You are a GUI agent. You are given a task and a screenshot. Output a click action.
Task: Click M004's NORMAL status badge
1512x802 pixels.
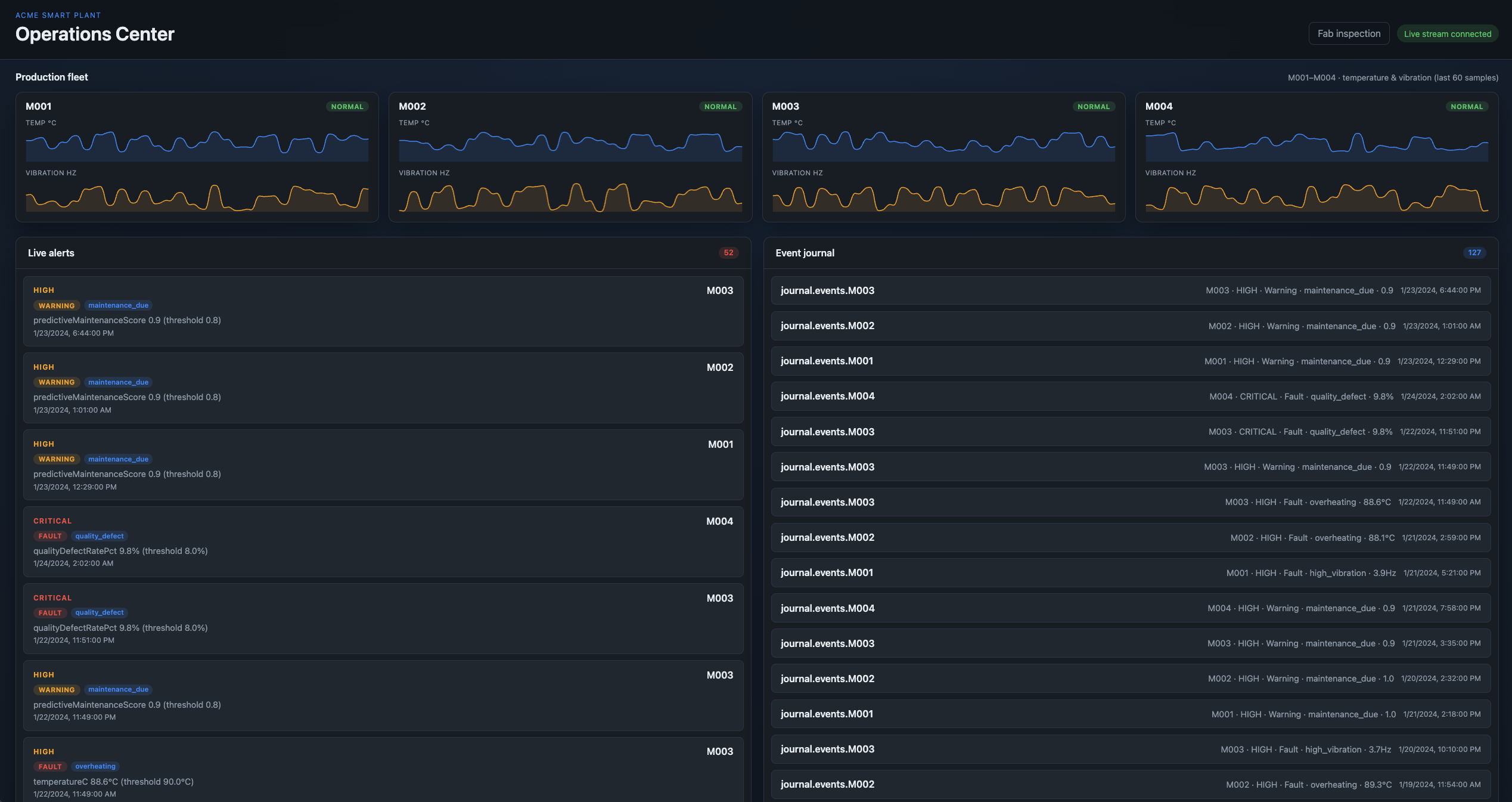tap(1467, 107)
